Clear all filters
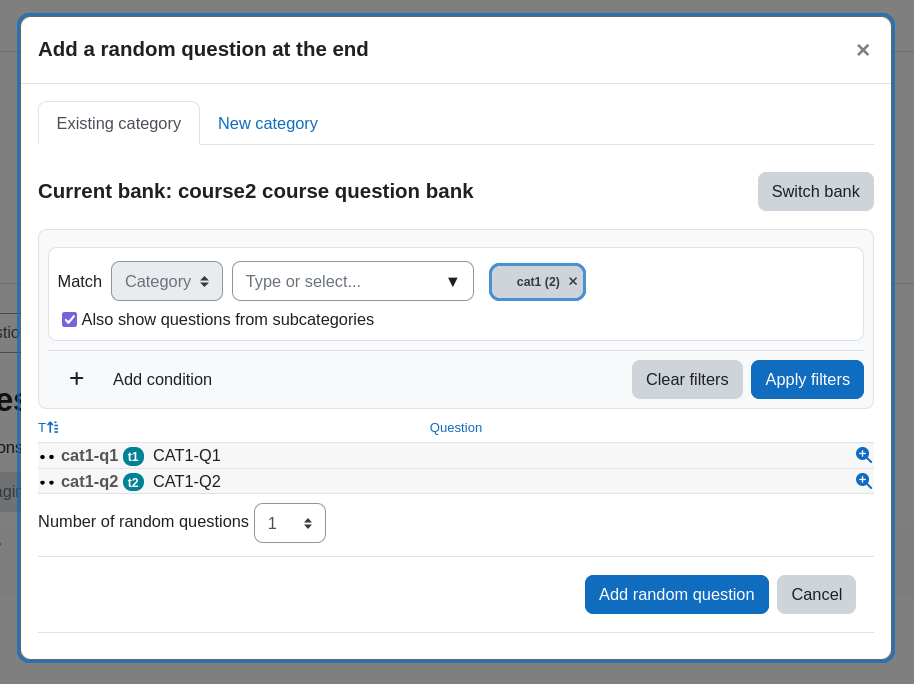This screenshot has width=914, height=684. pos(687,380)
